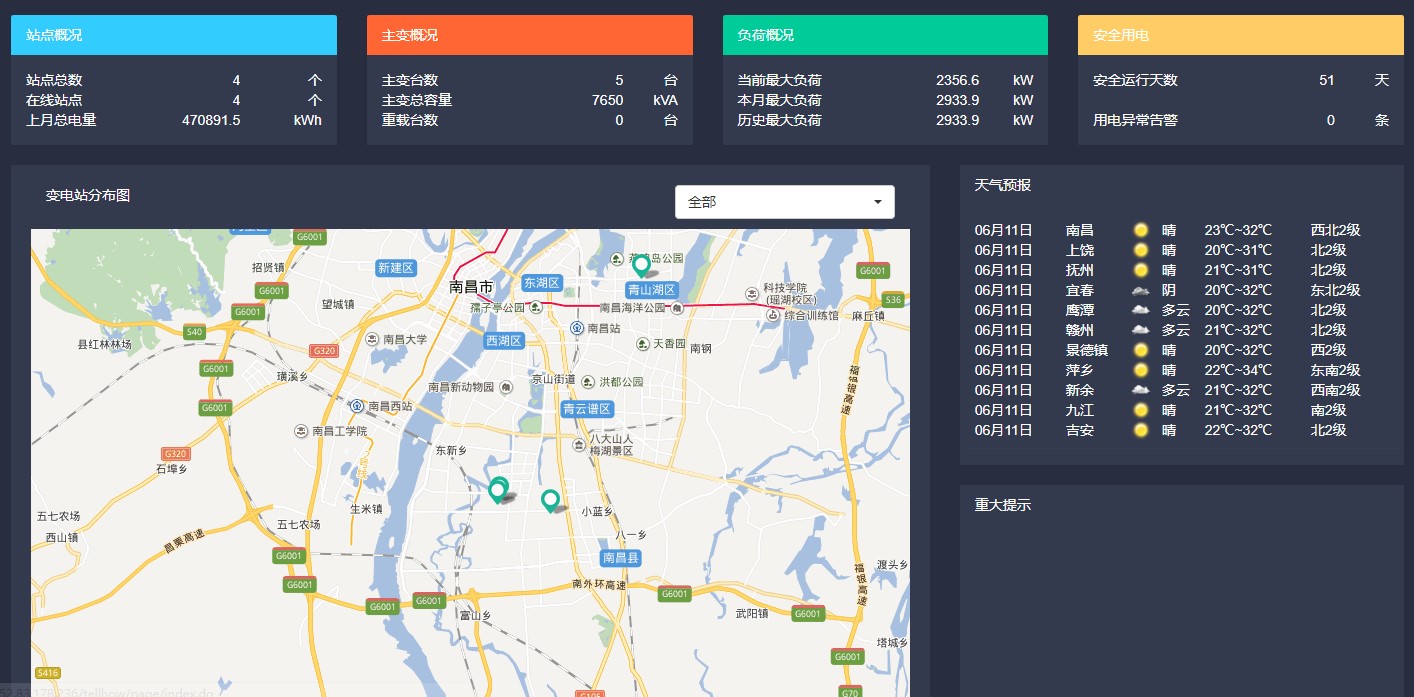1414x697 pixels.
Task: Click the 西湖区 district label on the map
Action: pos(504,341)
